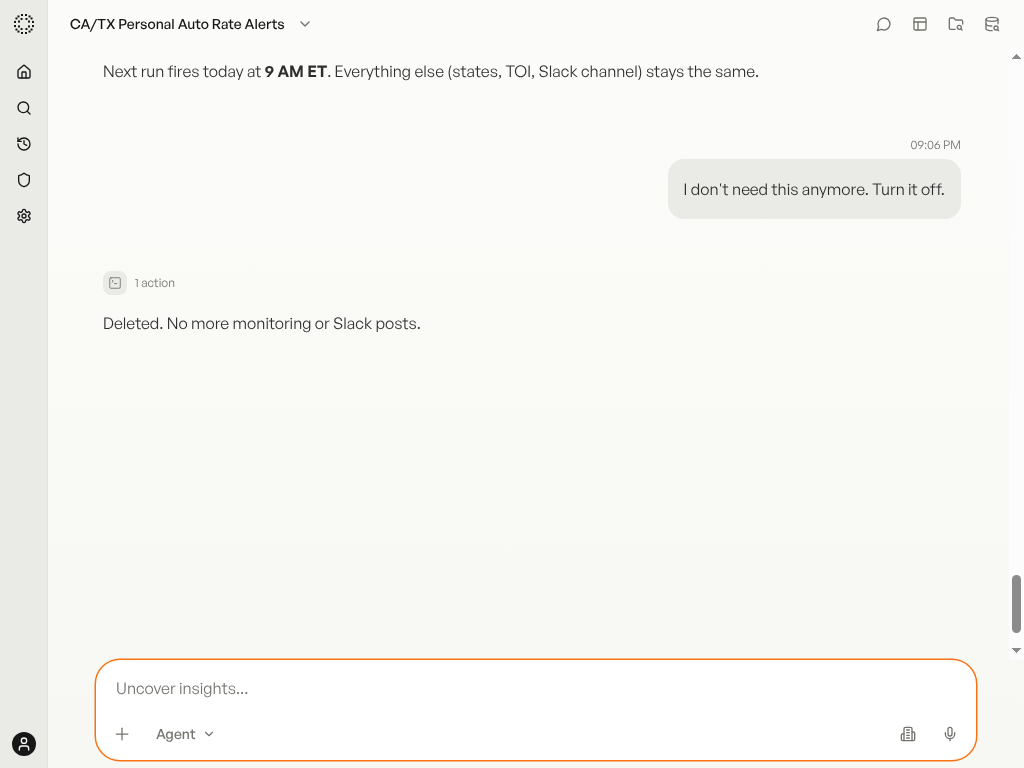Focus the Uncover insights input field
This screenshot has width=1024, height=768.
click(x=536, y=688)
